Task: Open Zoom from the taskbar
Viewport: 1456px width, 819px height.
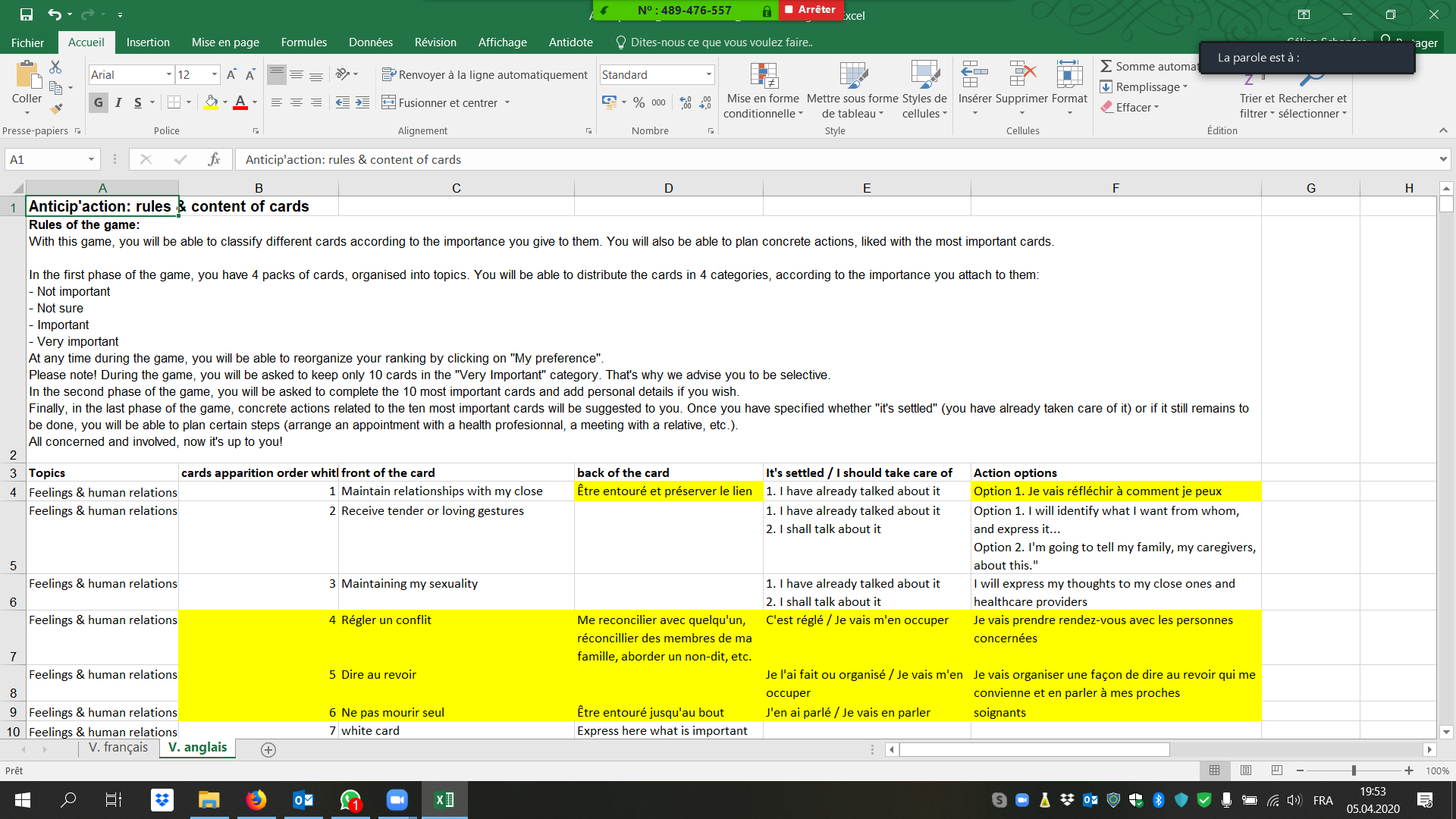Action: (397, 800)
